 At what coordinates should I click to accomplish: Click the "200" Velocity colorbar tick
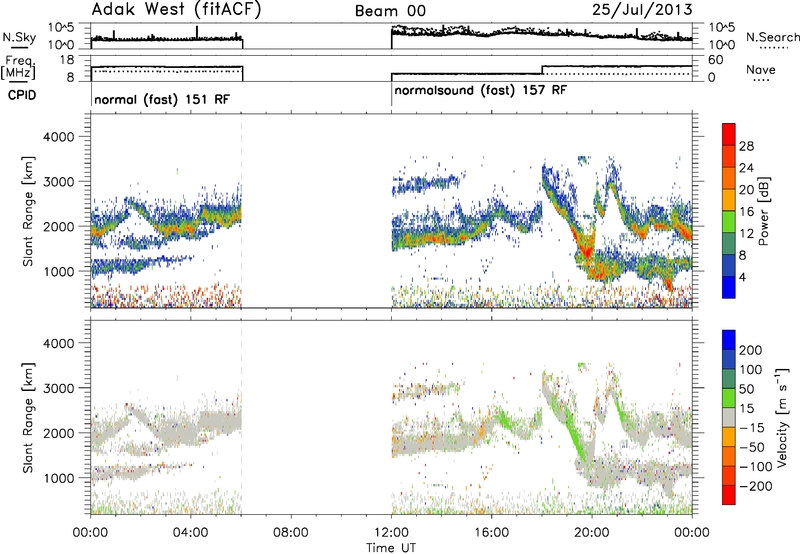(x=751, y=350)
